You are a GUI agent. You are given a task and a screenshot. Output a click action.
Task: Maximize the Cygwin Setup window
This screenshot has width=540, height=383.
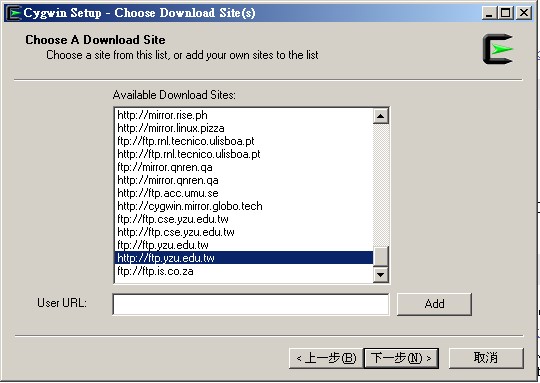point(505,13)
